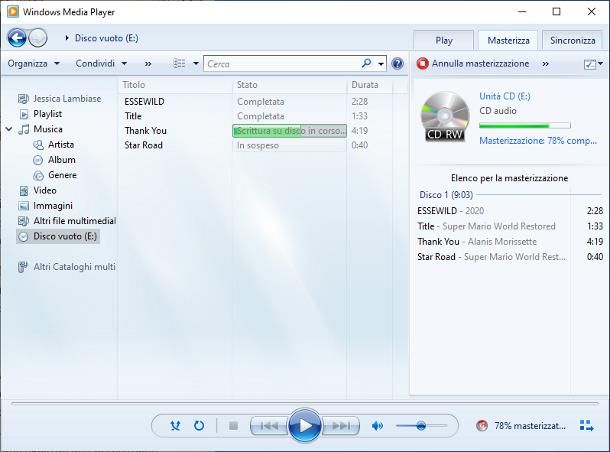Screen dimensions: 610x452
Task: Open the search options dropdown arrow
Action: (381, 64)
